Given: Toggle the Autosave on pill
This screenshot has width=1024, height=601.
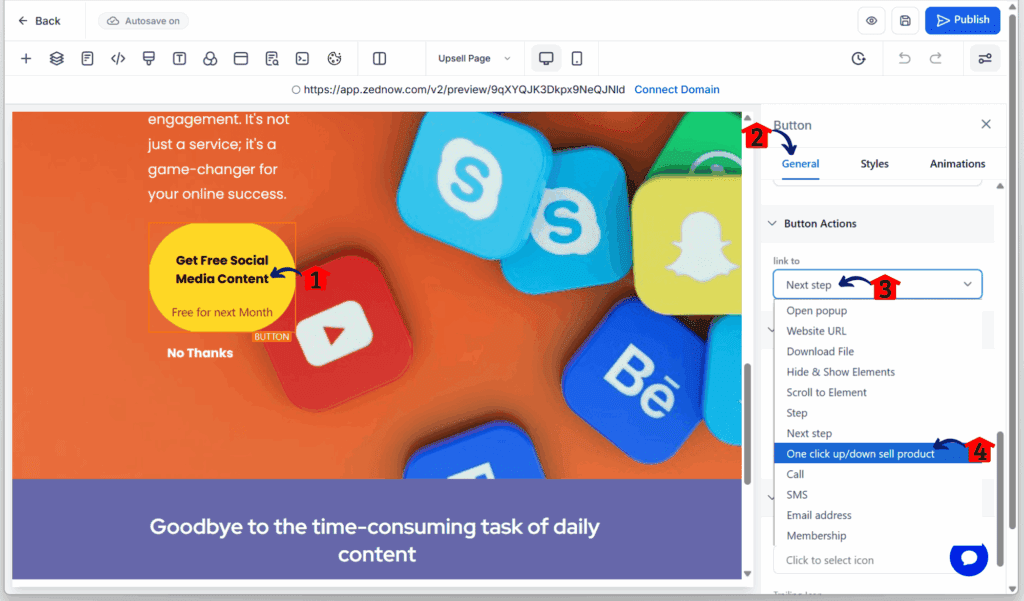Looking at the screenshot, I should tap(144, 21).
